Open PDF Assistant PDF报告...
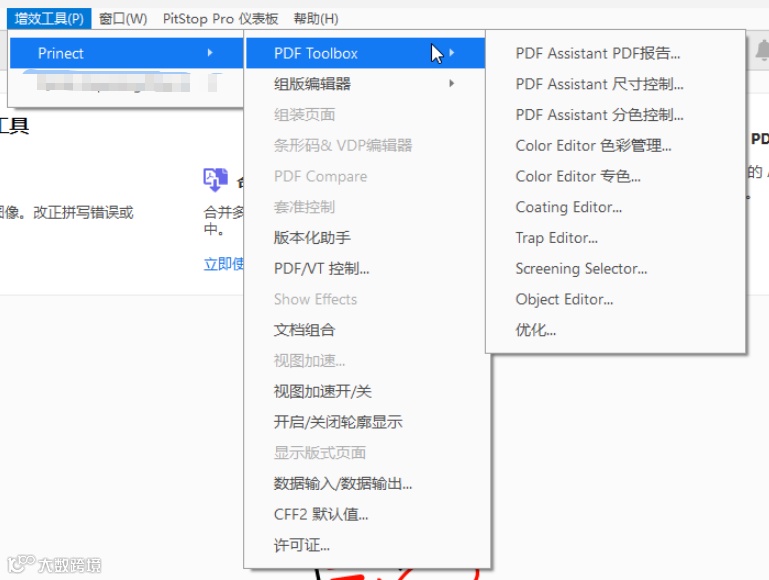769x580 pixels. (x=615, y=53)
